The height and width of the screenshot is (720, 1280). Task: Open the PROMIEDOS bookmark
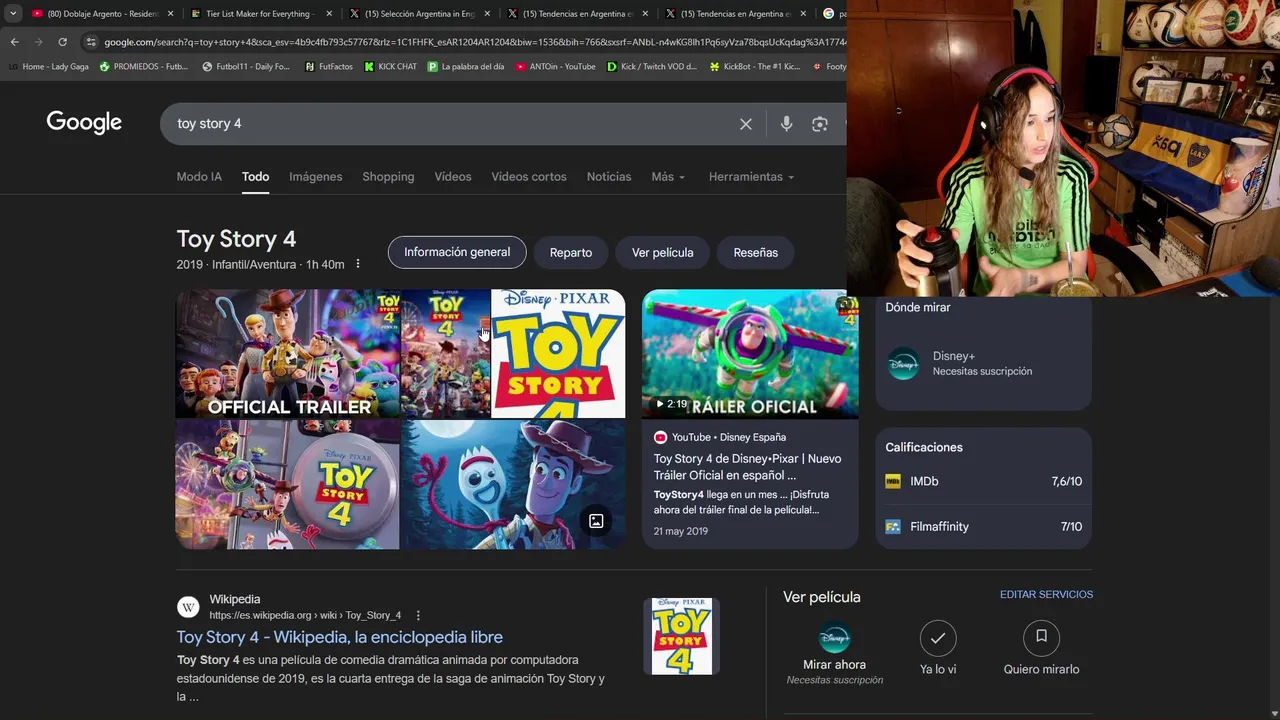(143, 67)
